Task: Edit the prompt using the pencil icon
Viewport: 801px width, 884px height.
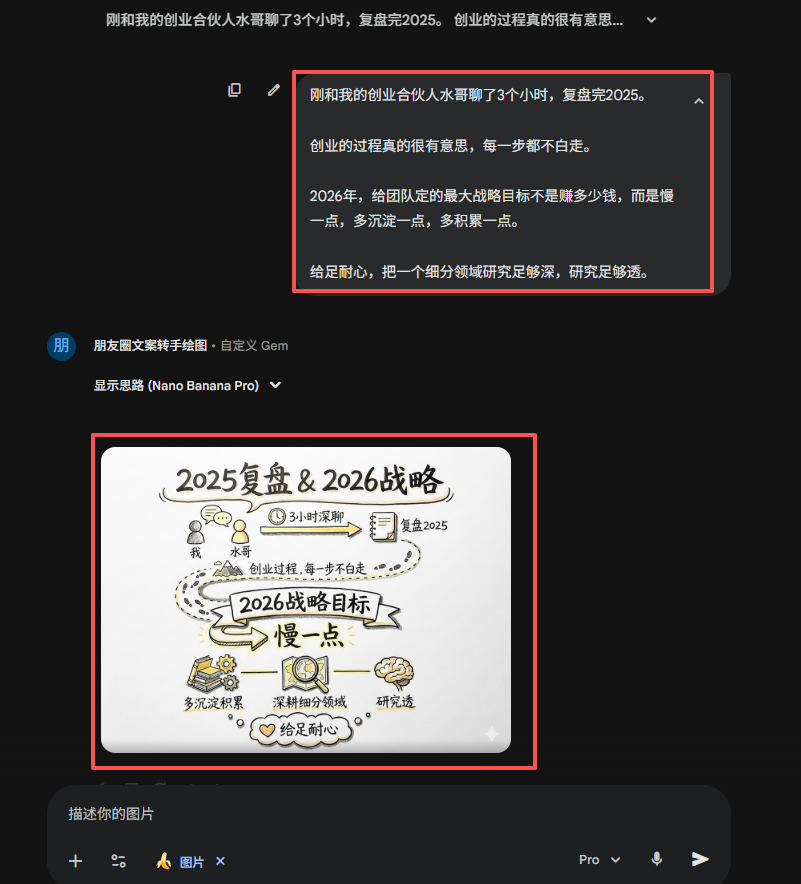Action: pos(273,90)
